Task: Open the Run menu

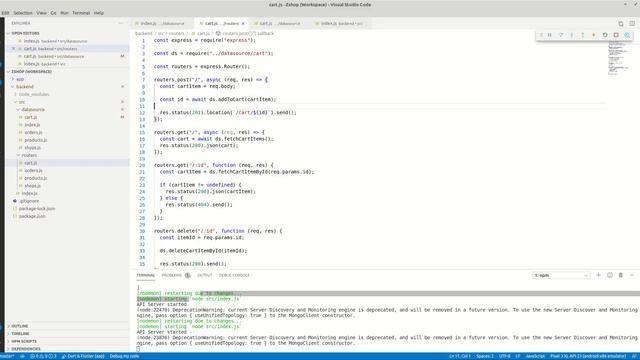Action: coord(64,13)
